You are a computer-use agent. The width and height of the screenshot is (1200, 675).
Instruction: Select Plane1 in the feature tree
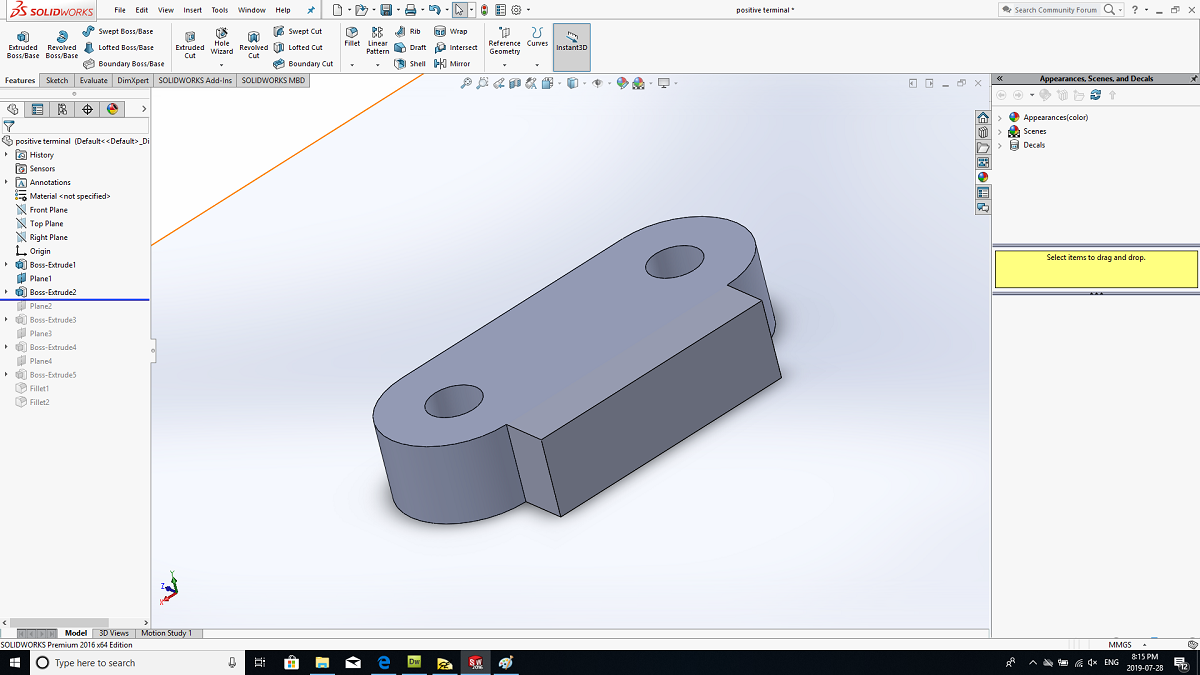pos(33,279)
